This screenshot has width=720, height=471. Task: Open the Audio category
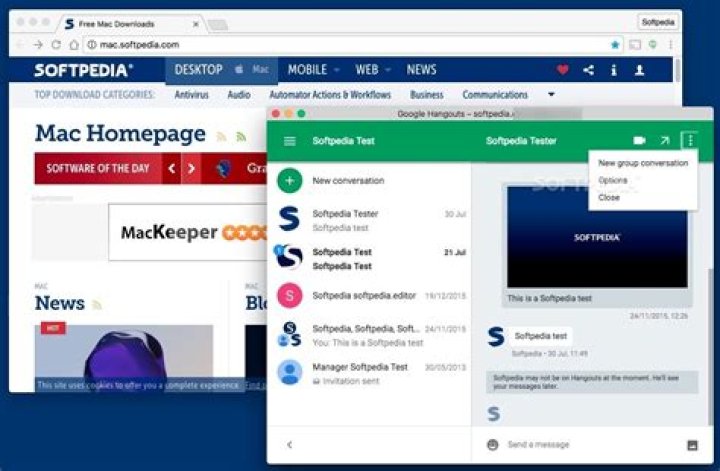click(239, 95)
